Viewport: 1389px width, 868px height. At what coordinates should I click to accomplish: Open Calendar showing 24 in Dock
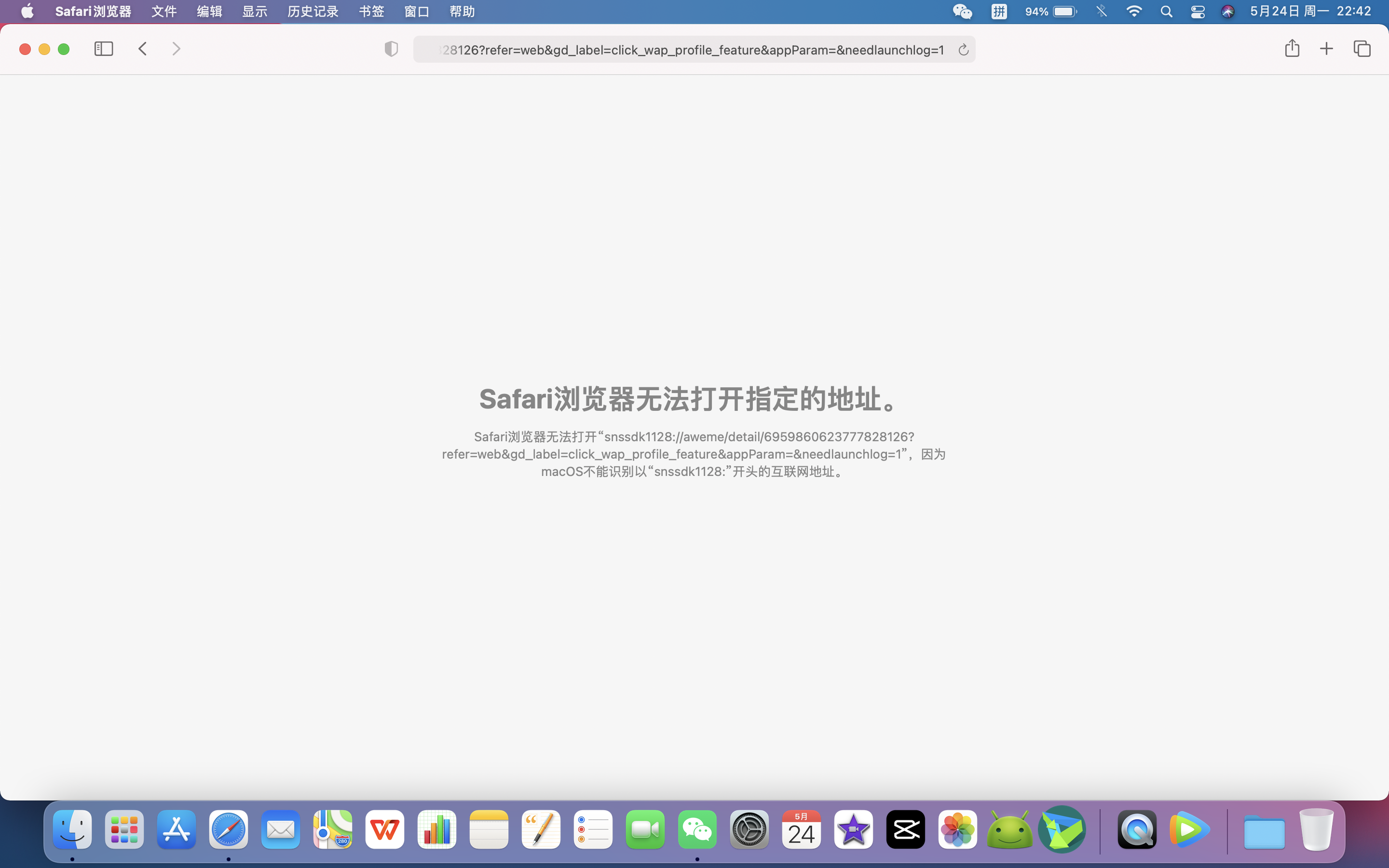tap(802, 829)
